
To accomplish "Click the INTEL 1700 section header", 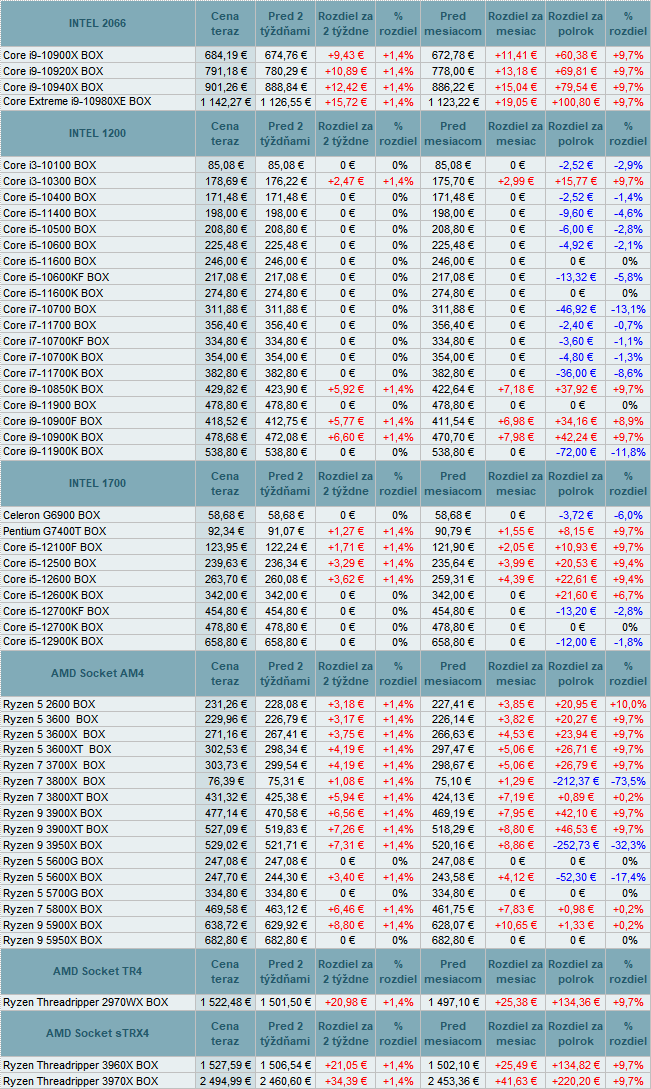I will click(x=97, y=483).
